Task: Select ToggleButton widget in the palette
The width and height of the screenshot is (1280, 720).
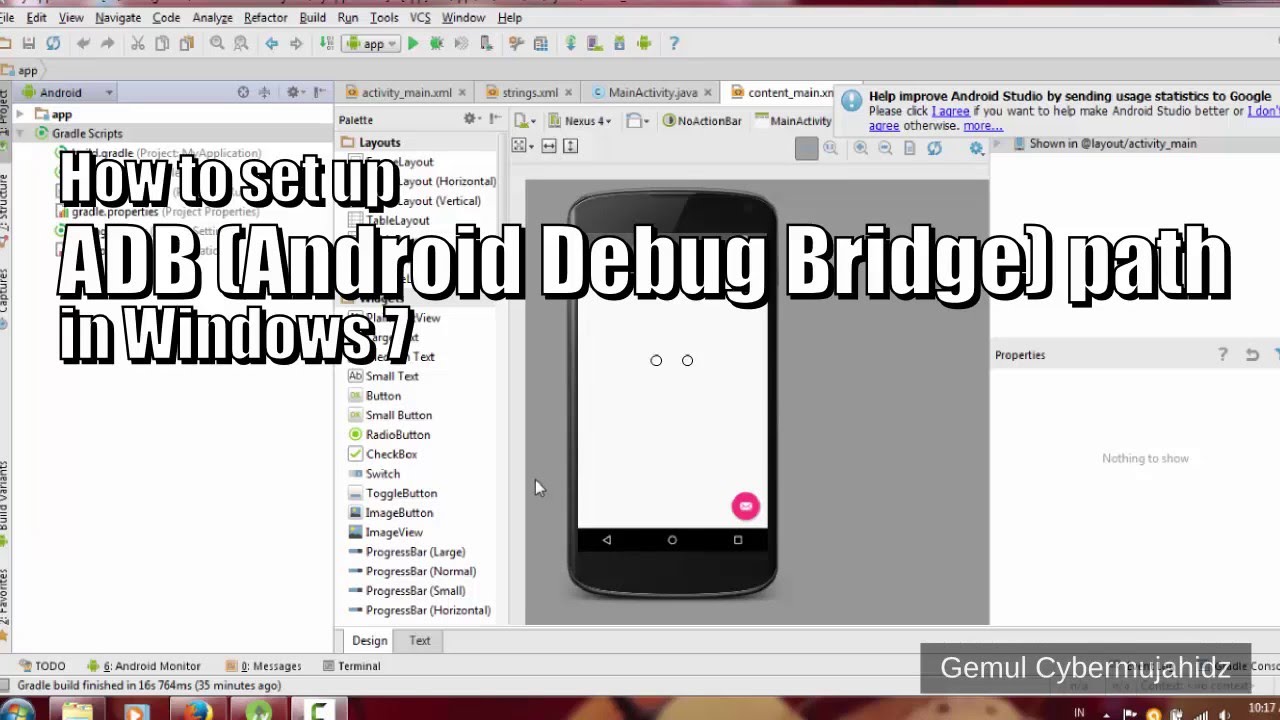Action: coord(392,493)
